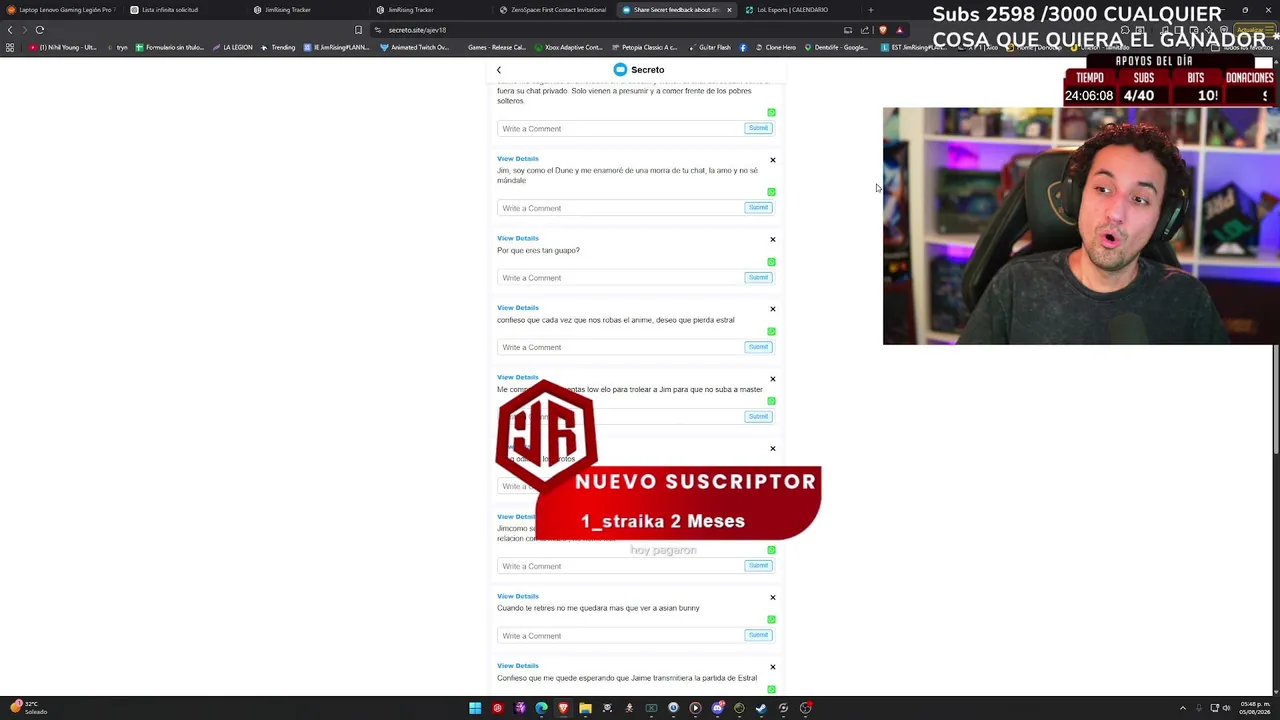This screenshot has height=720, width=1280.
Task: Open the Xbox Adaptive Cont... bookmark
Action: (x=569, y=47)
